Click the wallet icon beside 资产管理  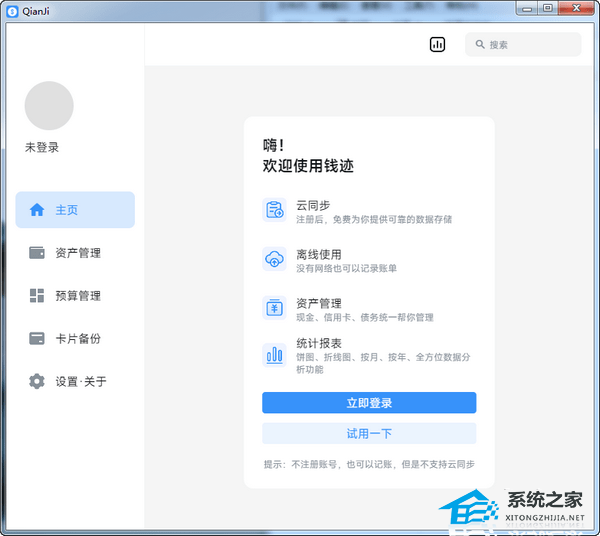pos(37,253)
